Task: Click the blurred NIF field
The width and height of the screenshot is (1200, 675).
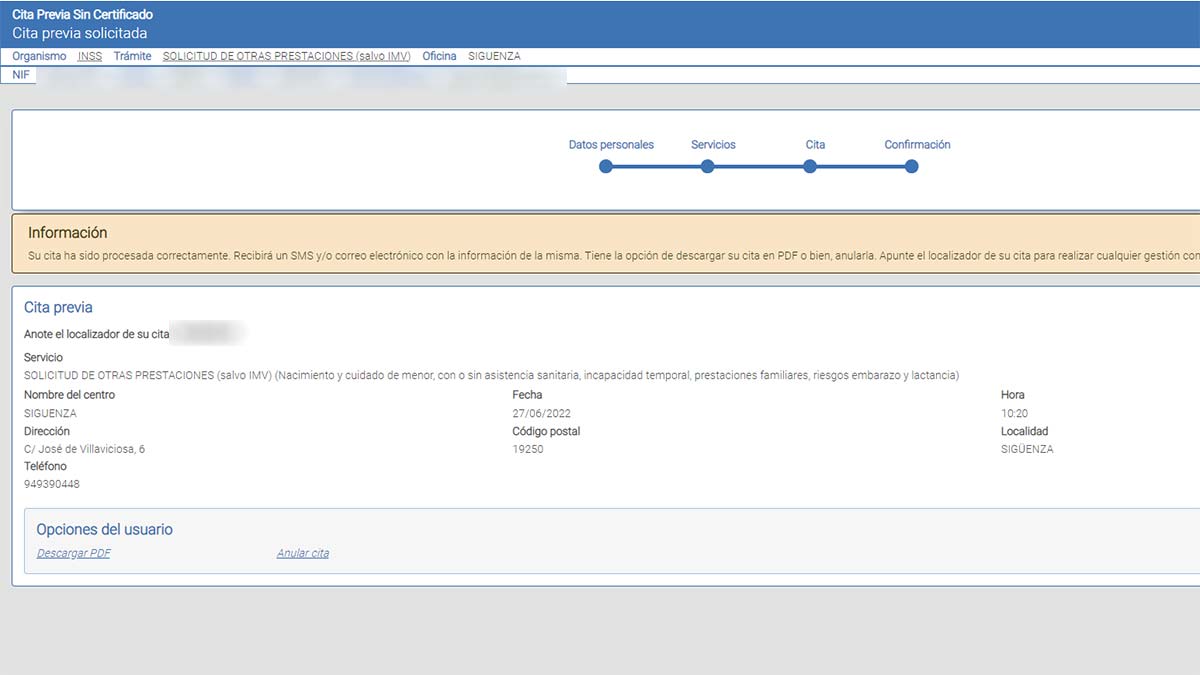Action: (x=300, y=76)
